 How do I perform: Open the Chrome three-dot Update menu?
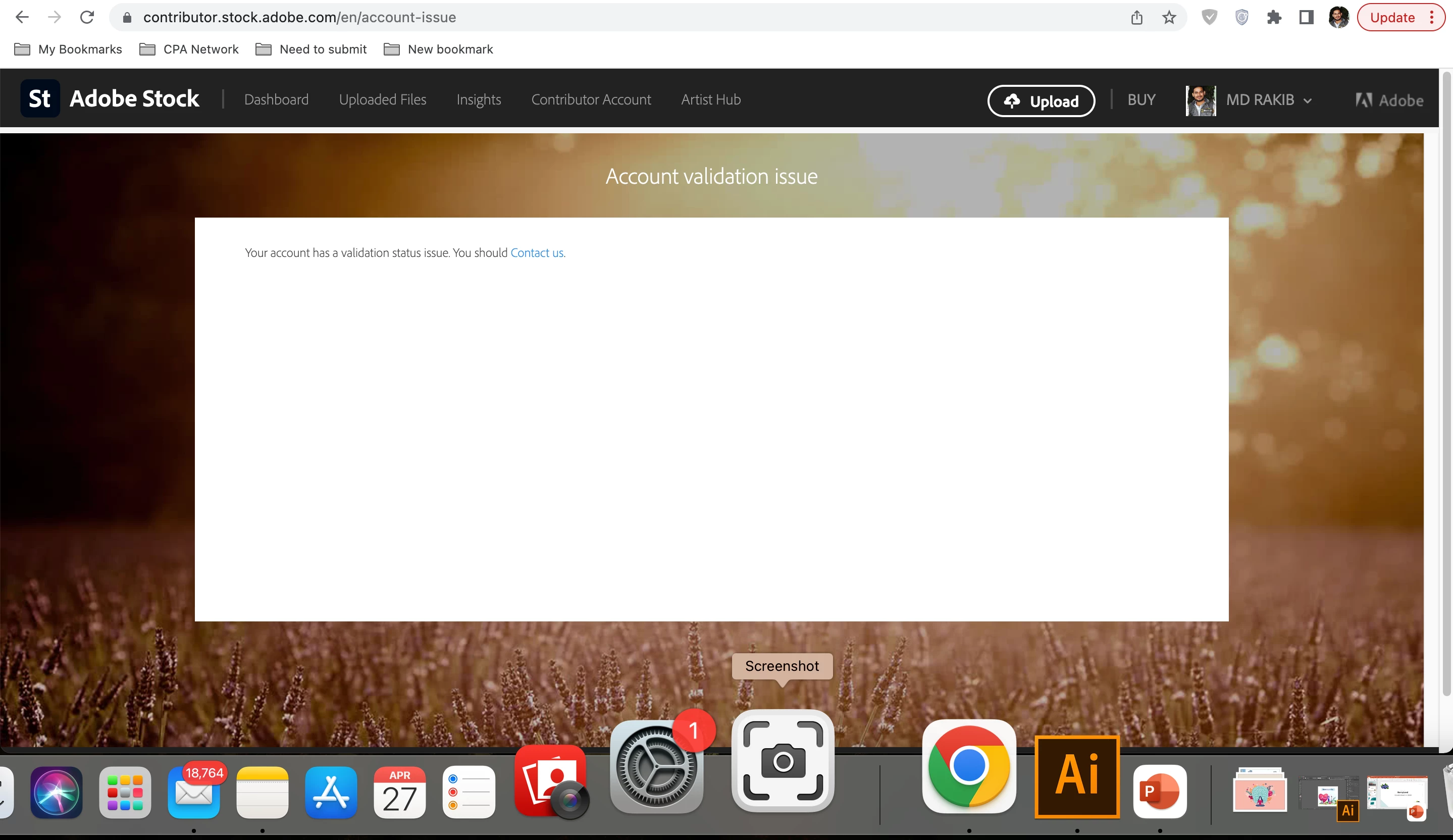1432,17
